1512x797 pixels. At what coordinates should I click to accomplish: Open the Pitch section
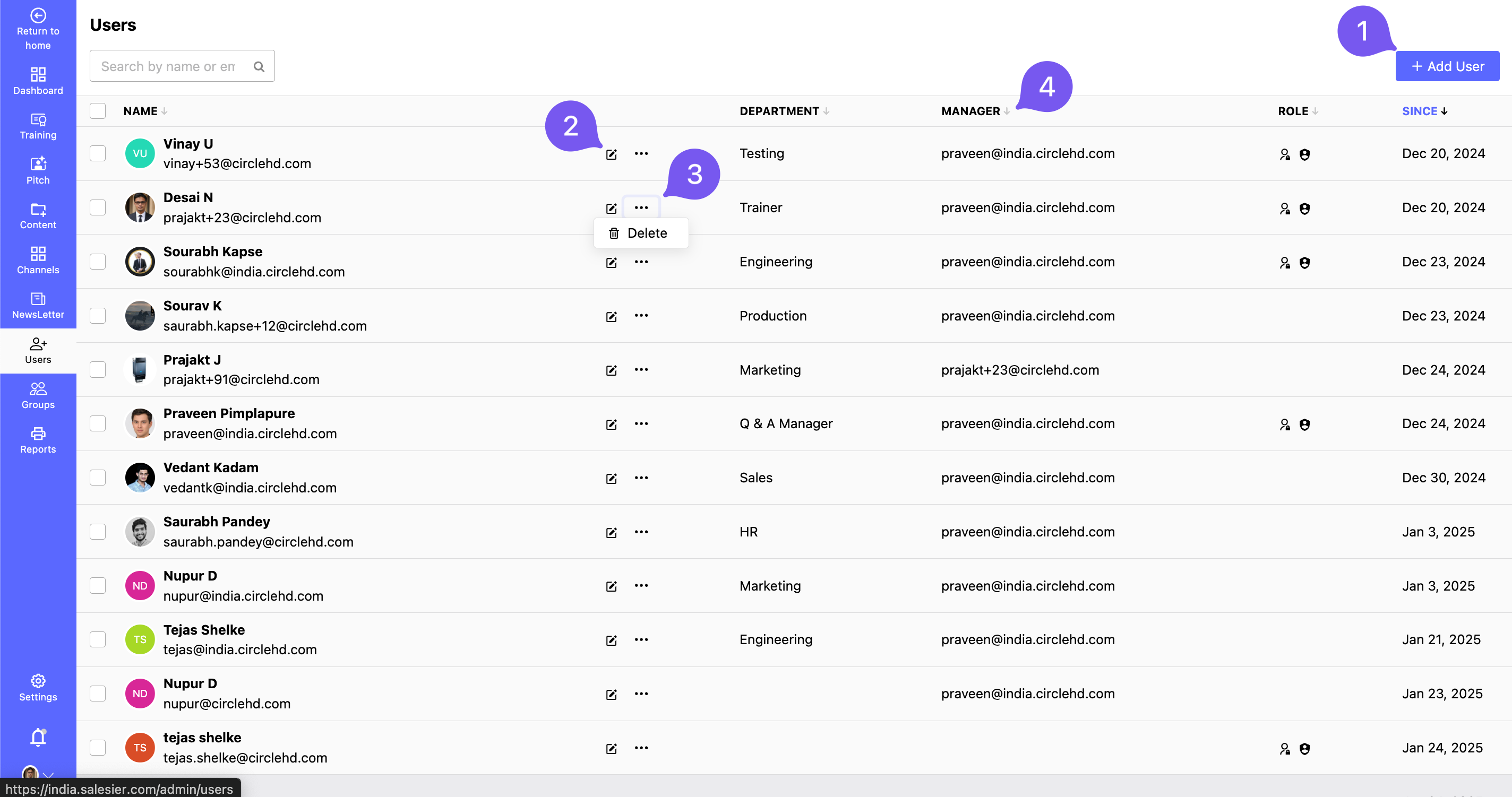[x=38, y=170]
